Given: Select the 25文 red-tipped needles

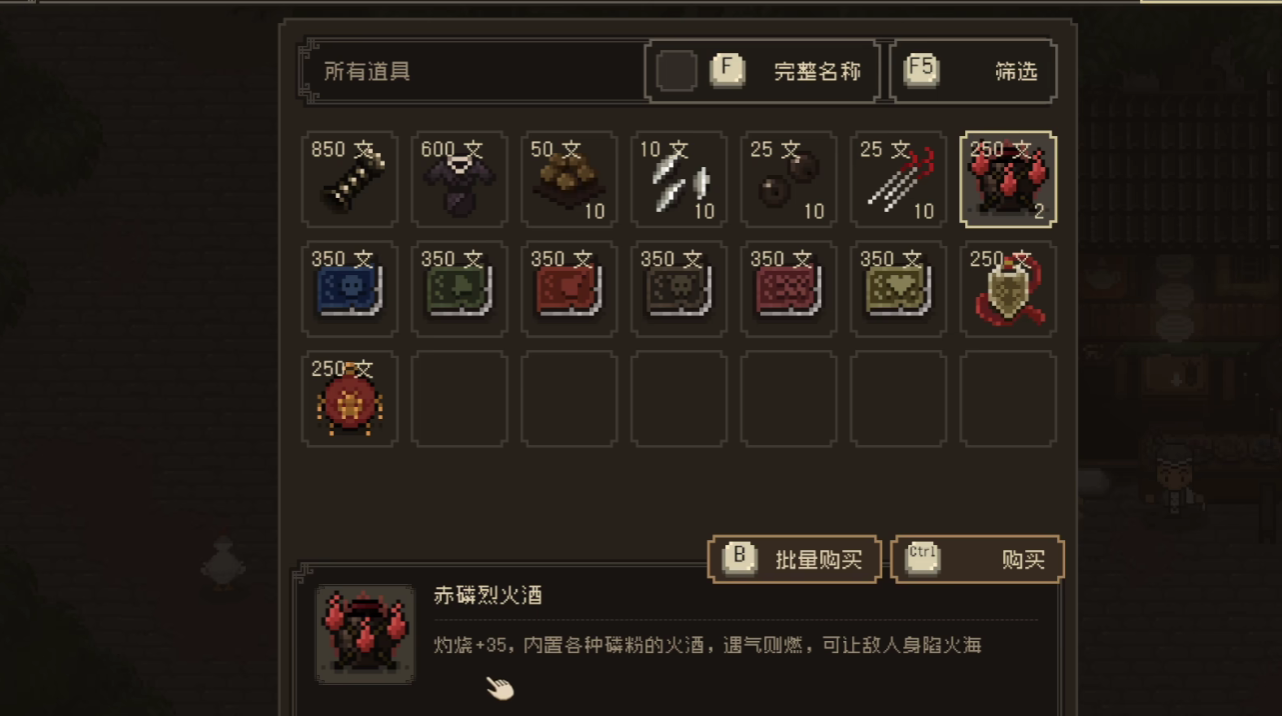Looking at the screenshot, I should 898,179.
